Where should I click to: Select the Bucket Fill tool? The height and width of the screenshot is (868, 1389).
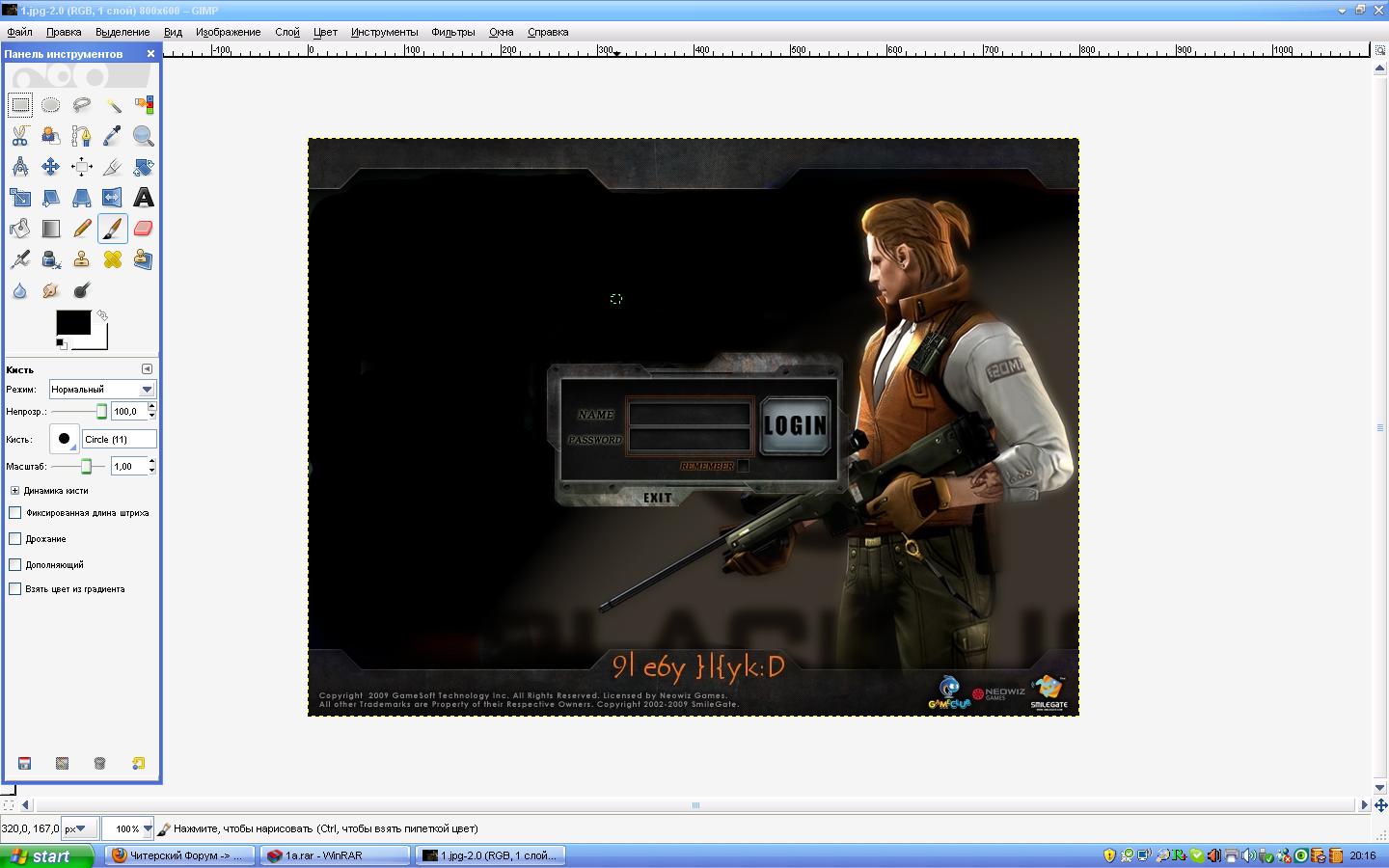(20, 229)
